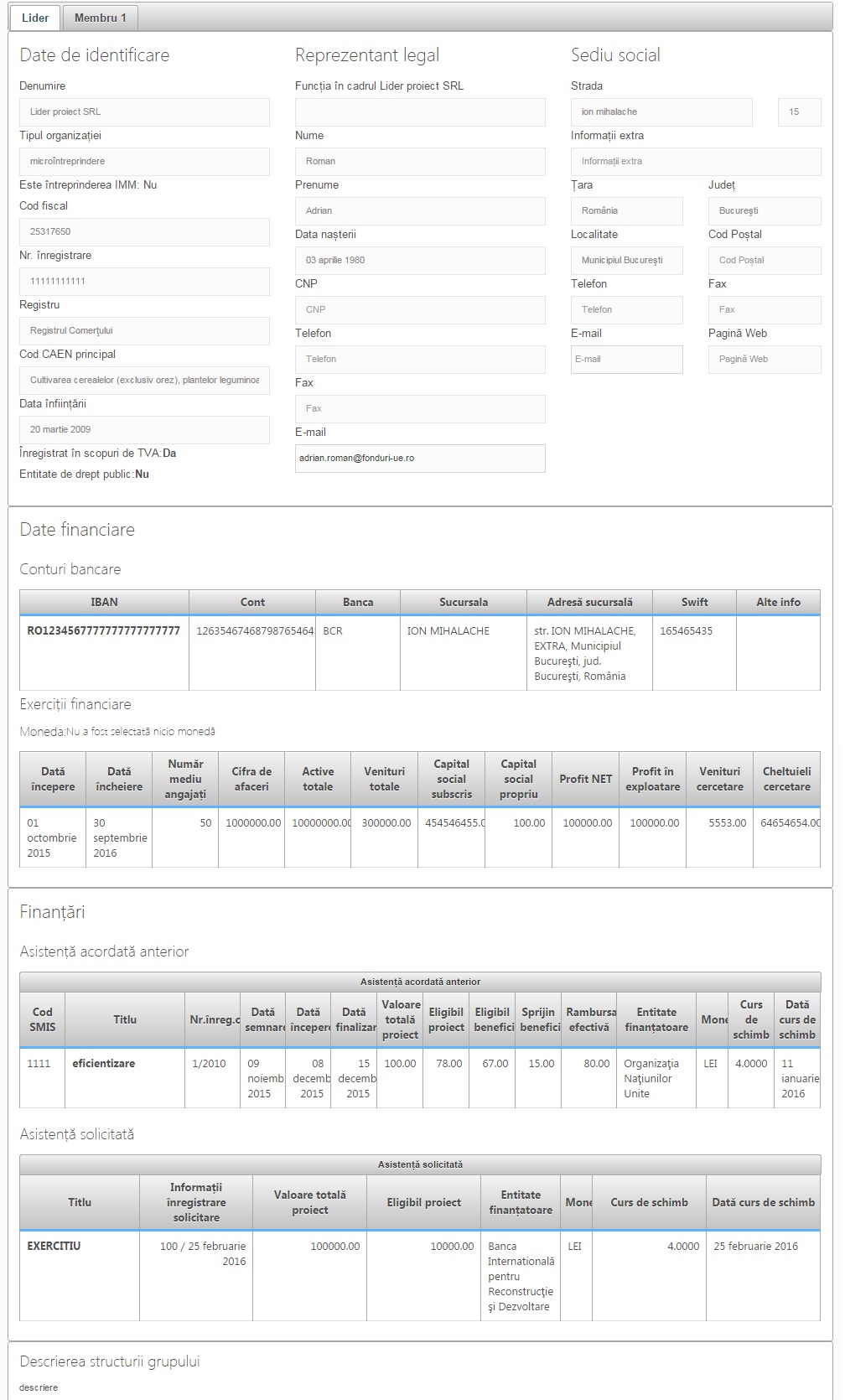Select the Cod CAEN principal field
Image resolution: width=845 pixels, height=1400 pixels.
(x=144, y=381)
